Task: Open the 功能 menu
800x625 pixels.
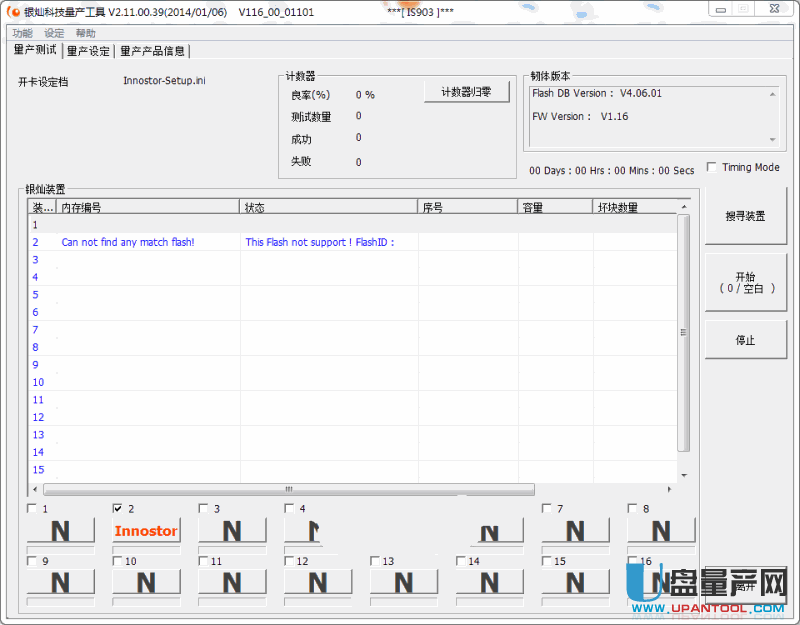Action: (22, 33)
